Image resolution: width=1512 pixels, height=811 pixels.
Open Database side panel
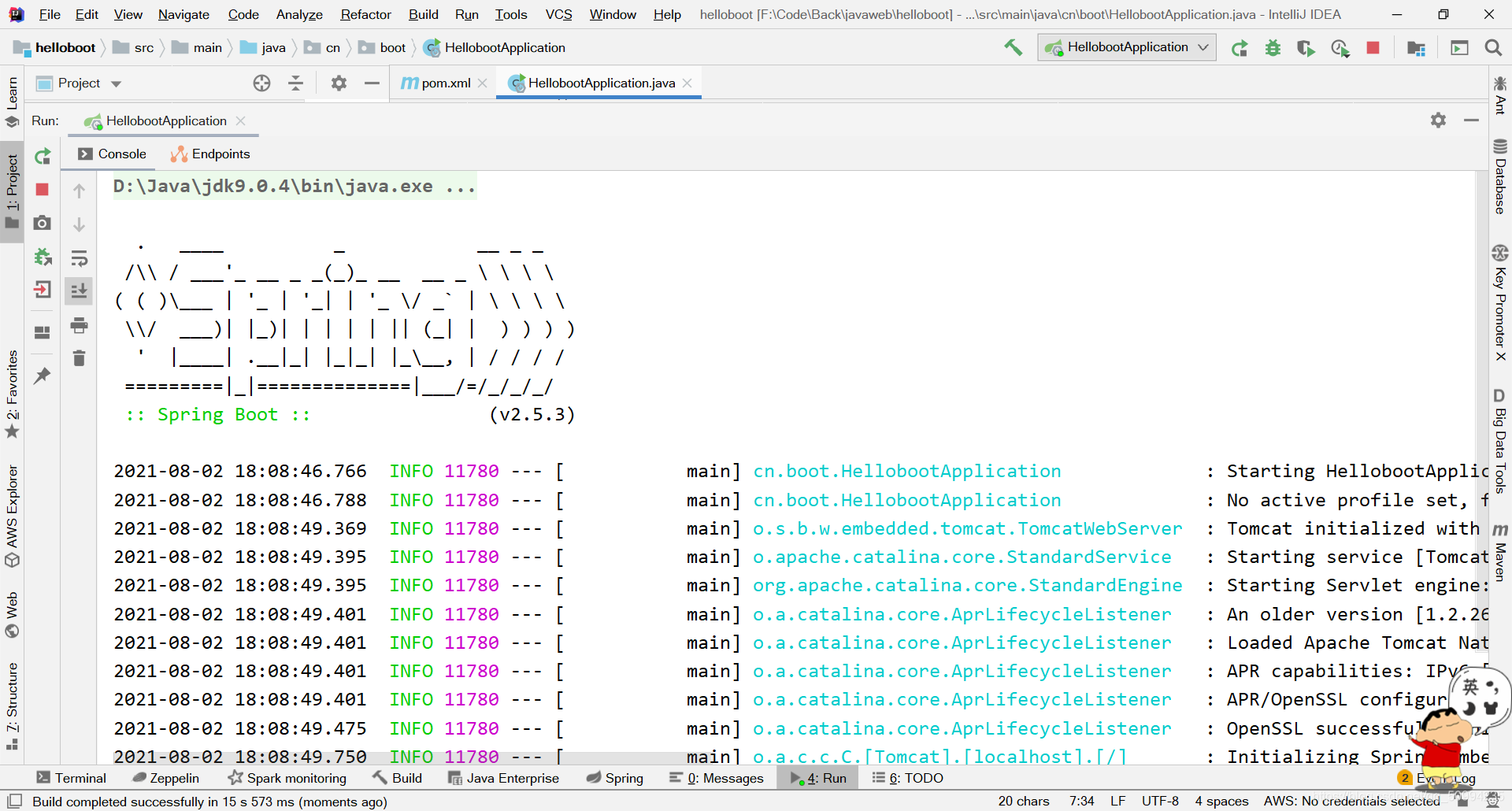pos(1500,176)
